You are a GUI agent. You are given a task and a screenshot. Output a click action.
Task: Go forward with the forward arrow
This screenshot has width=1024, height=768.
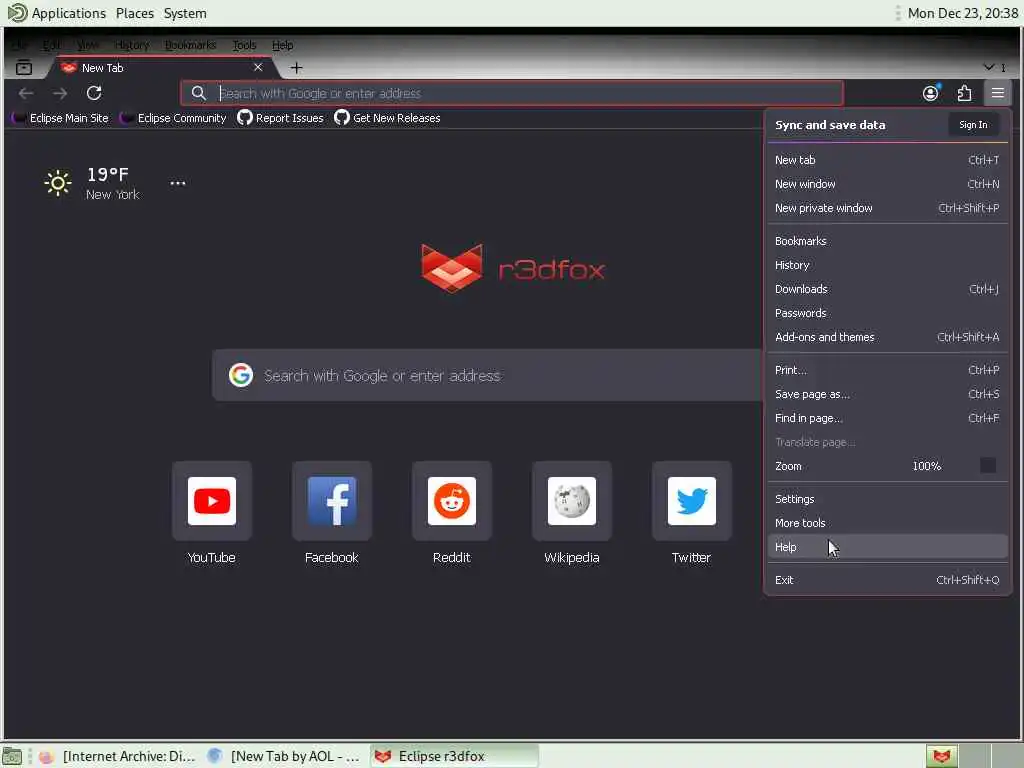click(60, 93)
